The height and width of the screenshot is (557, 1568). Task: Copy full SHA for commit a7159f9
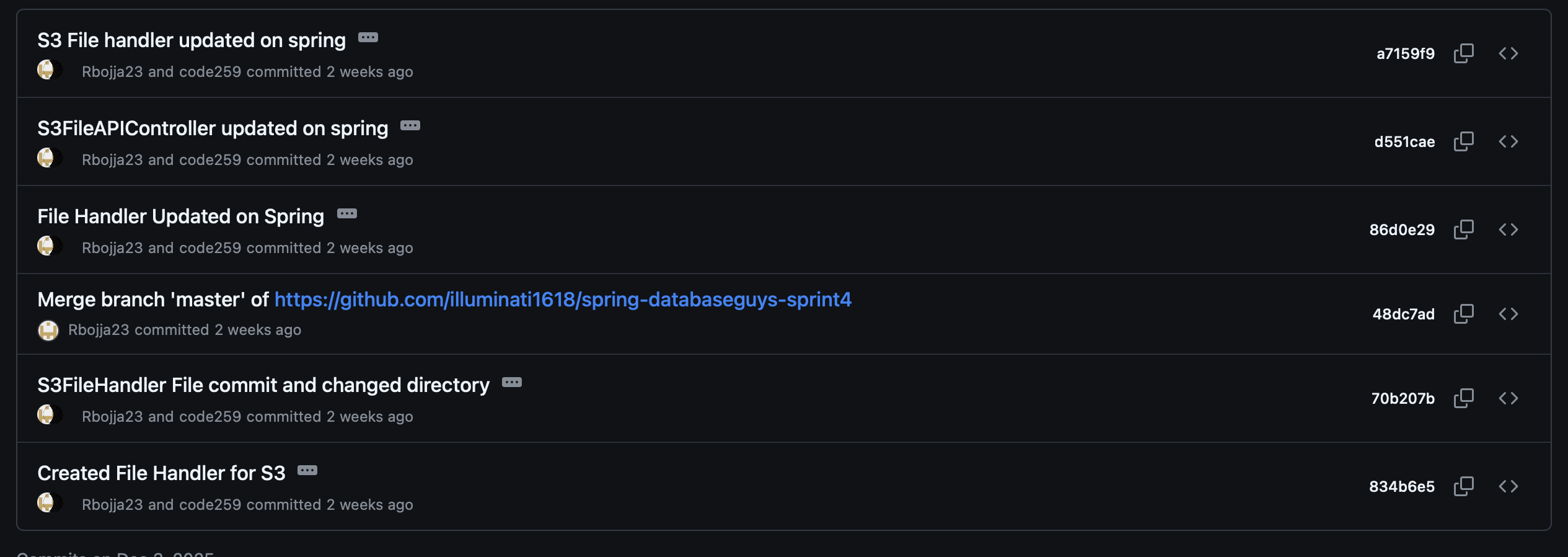pyautogui.click(x=1463, y=53)
